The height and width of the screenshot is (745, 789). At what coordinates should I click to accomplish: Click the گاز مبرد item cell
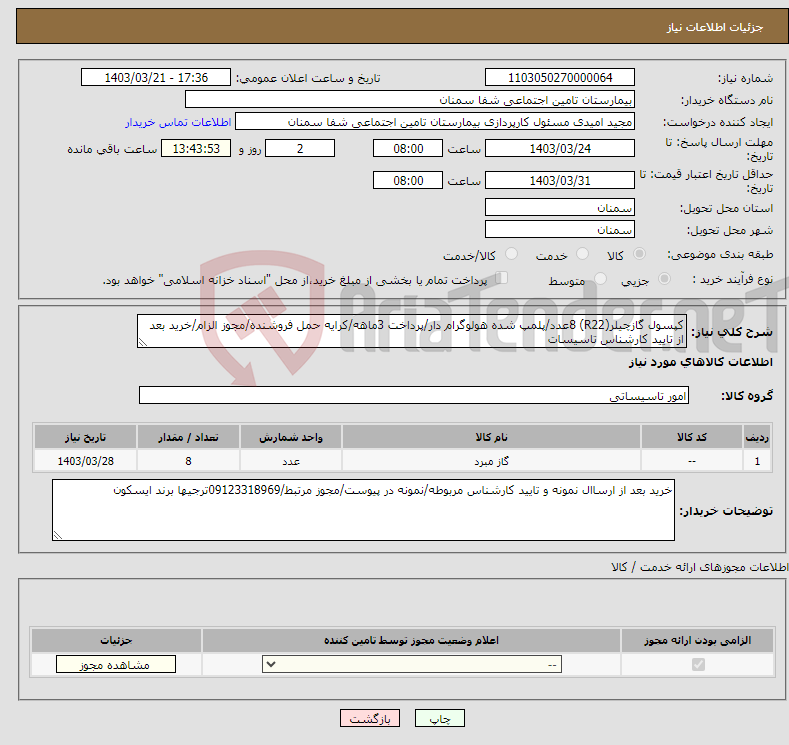(491, 461)
